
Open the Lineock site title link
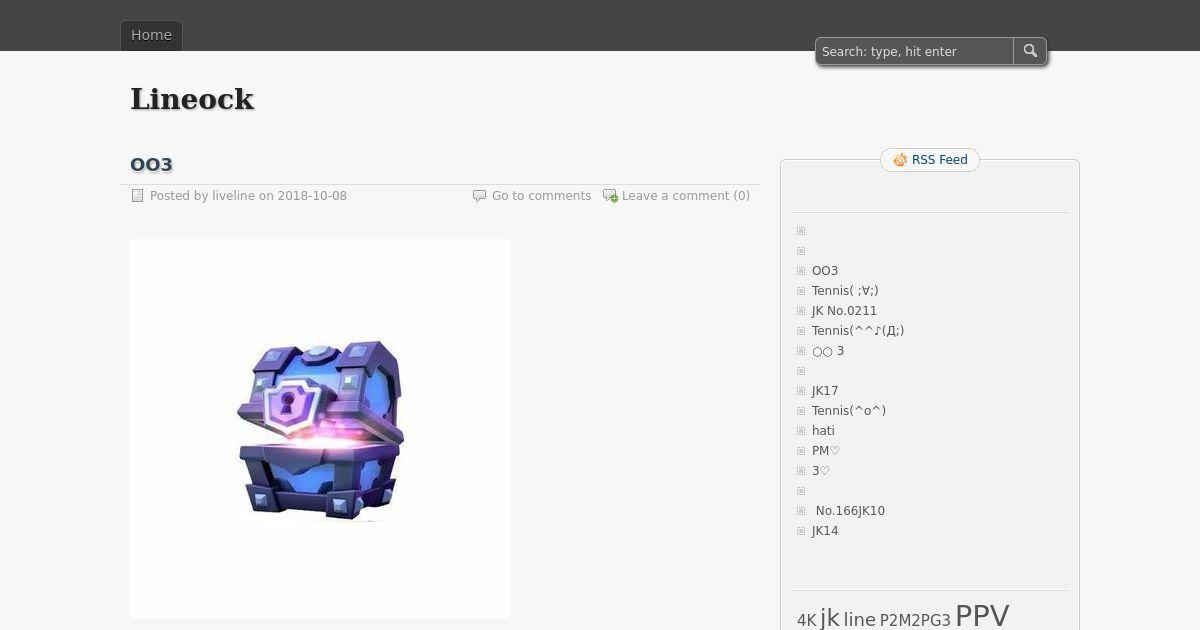point(192,99)
